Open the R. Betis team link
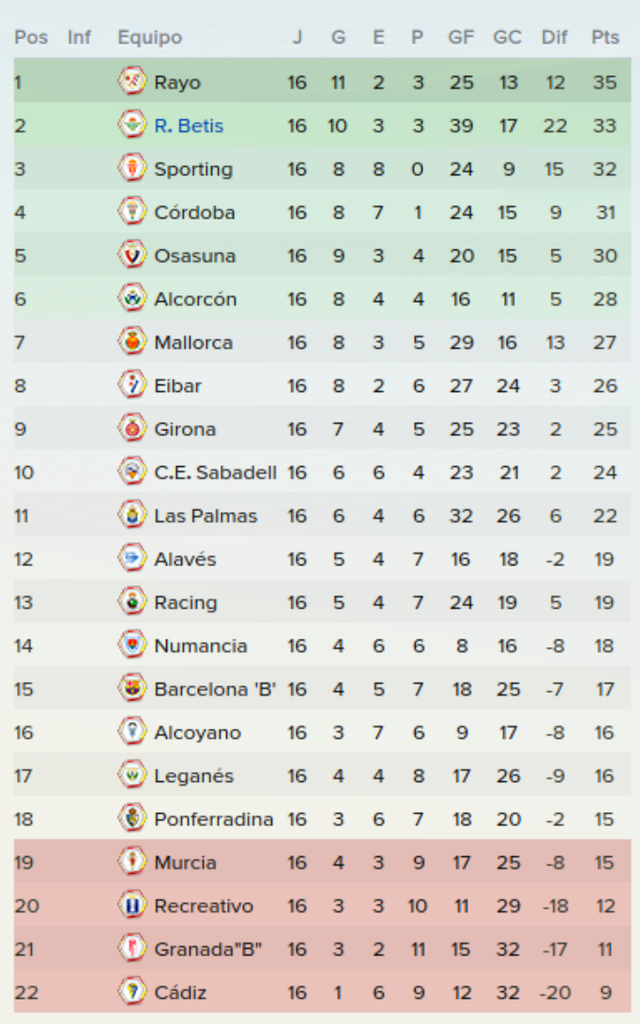Viewport: 640px width, 1024px height. coord(189,125)
